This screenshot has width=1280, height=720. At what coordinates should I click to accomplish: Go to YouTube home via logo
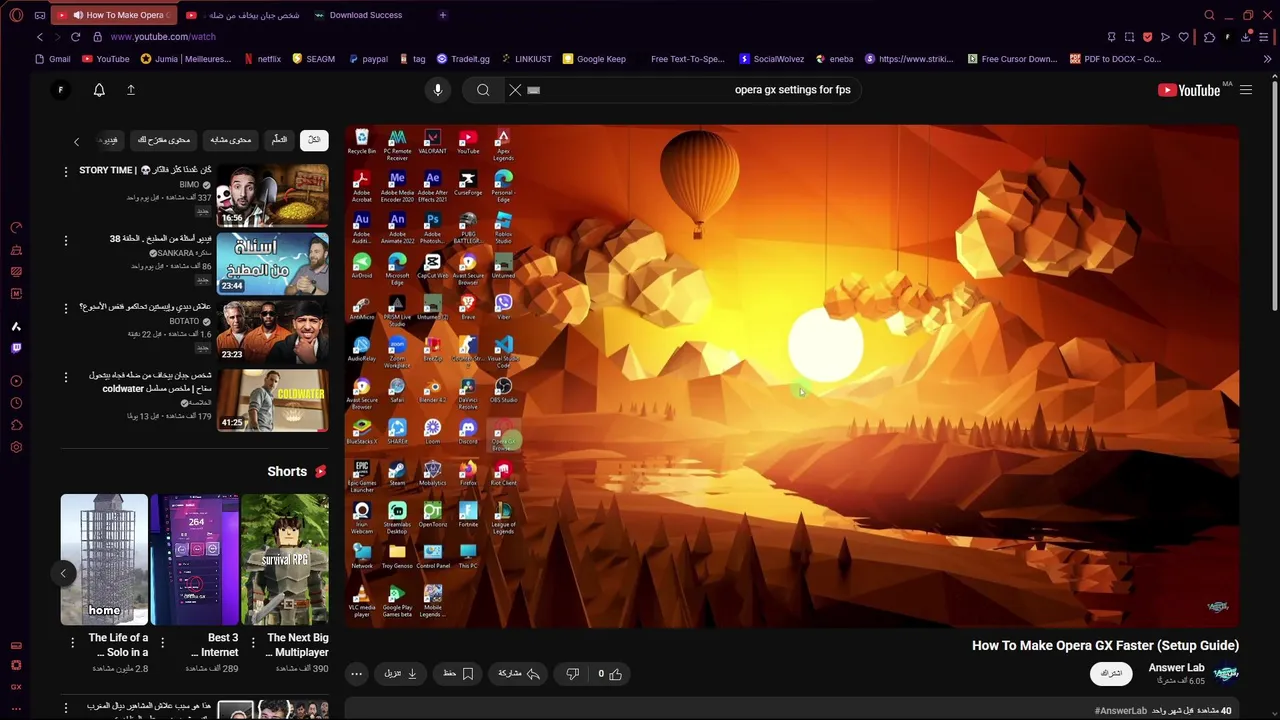(x=1188, y=90)
